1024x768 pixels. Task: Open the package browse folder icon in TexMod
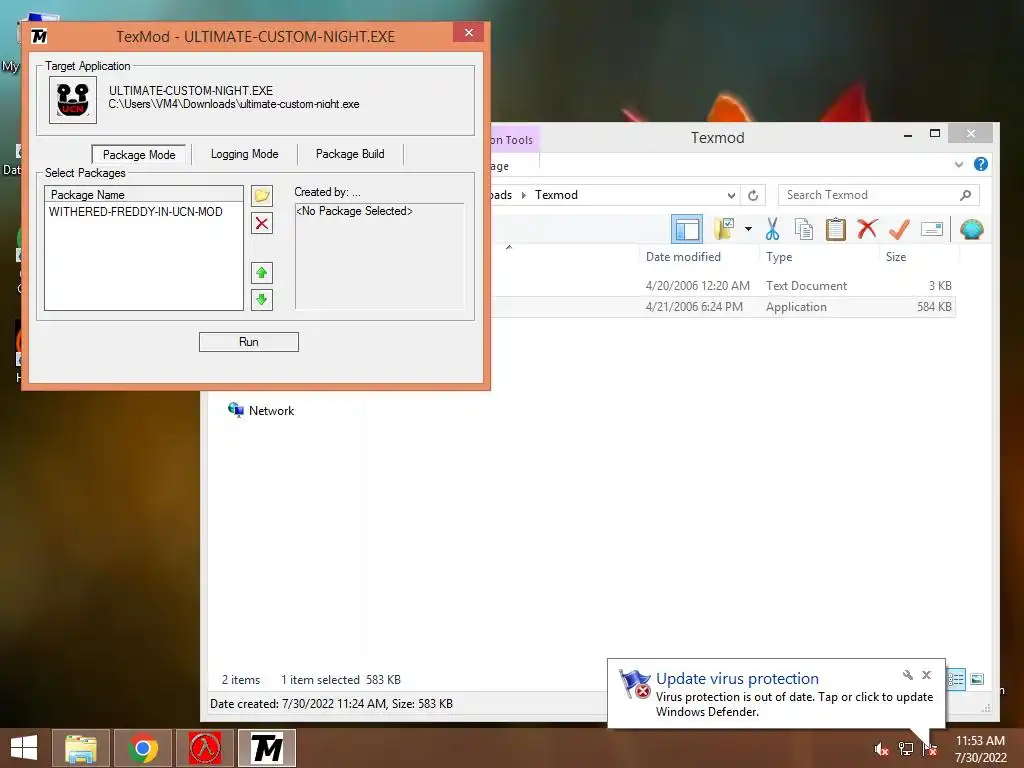click(262, 195)
